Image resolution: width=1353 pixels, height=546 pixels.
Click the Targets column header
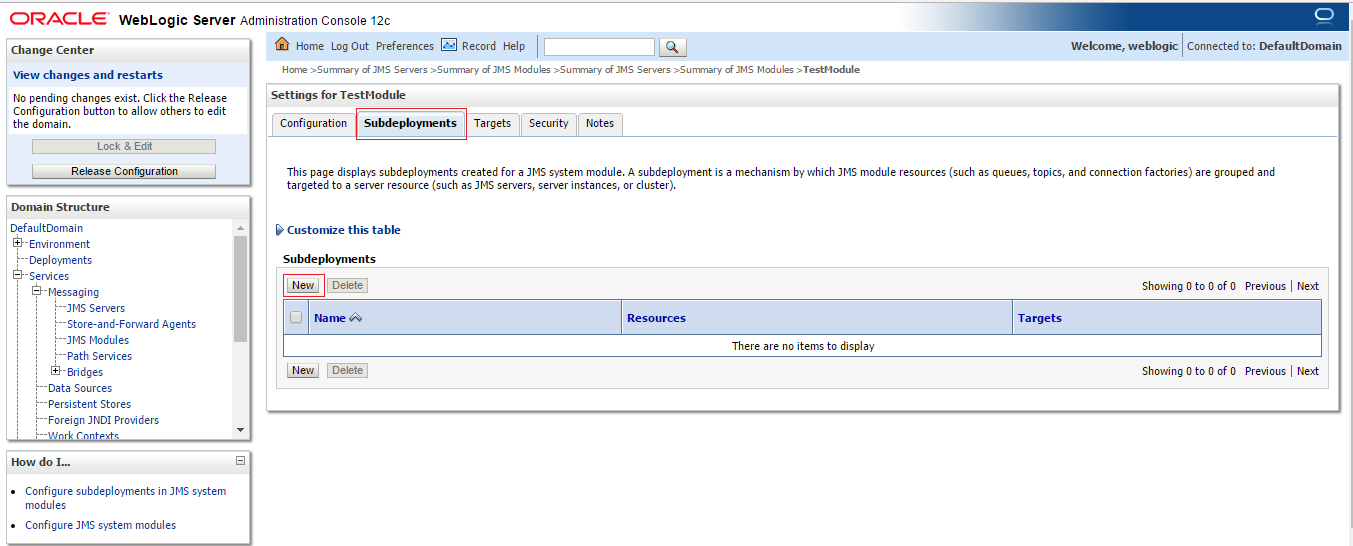(1039, 318)
